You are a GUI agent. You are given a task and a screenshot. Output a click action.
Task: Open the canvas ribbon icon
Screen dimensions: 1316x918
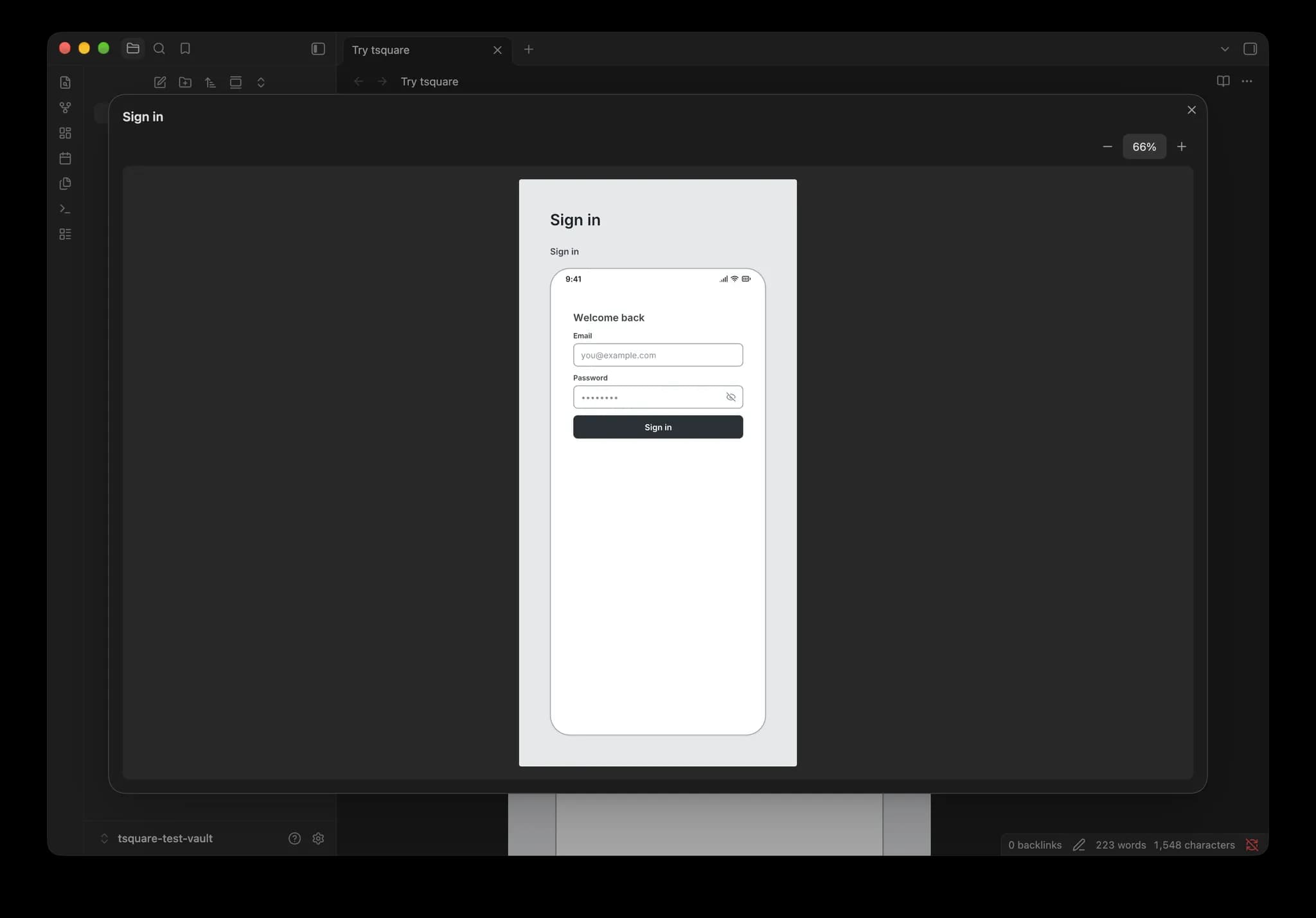click(x=65, y=133)
